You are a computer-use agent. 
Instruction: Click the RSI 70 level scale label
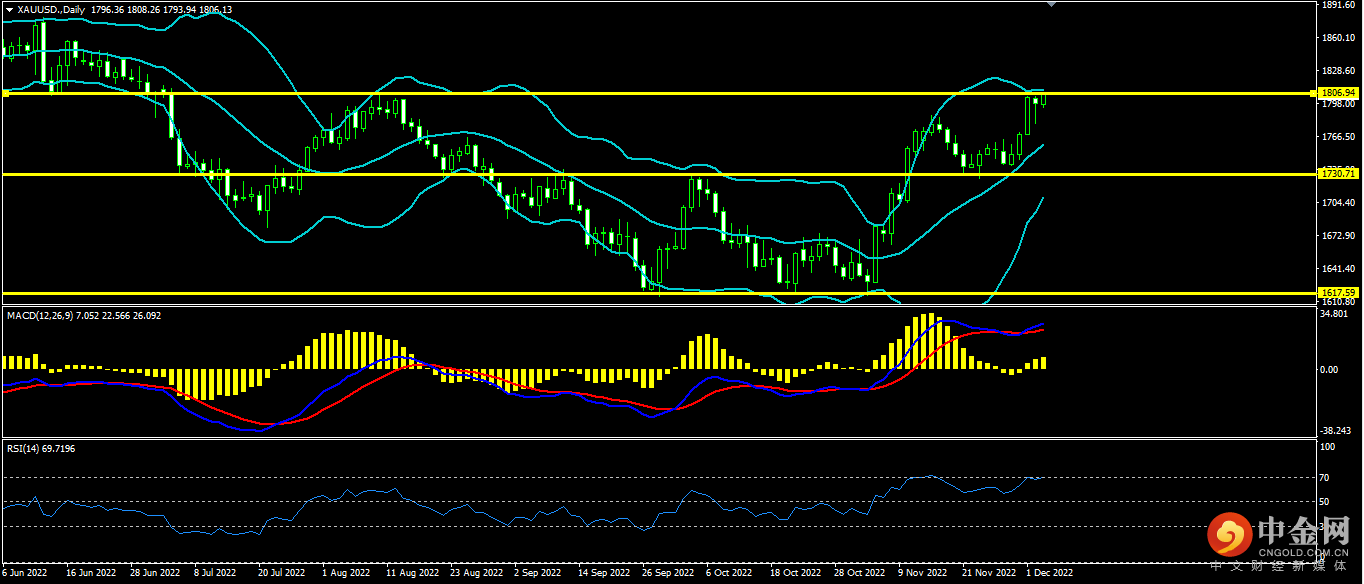click(x=1325, y=478)
